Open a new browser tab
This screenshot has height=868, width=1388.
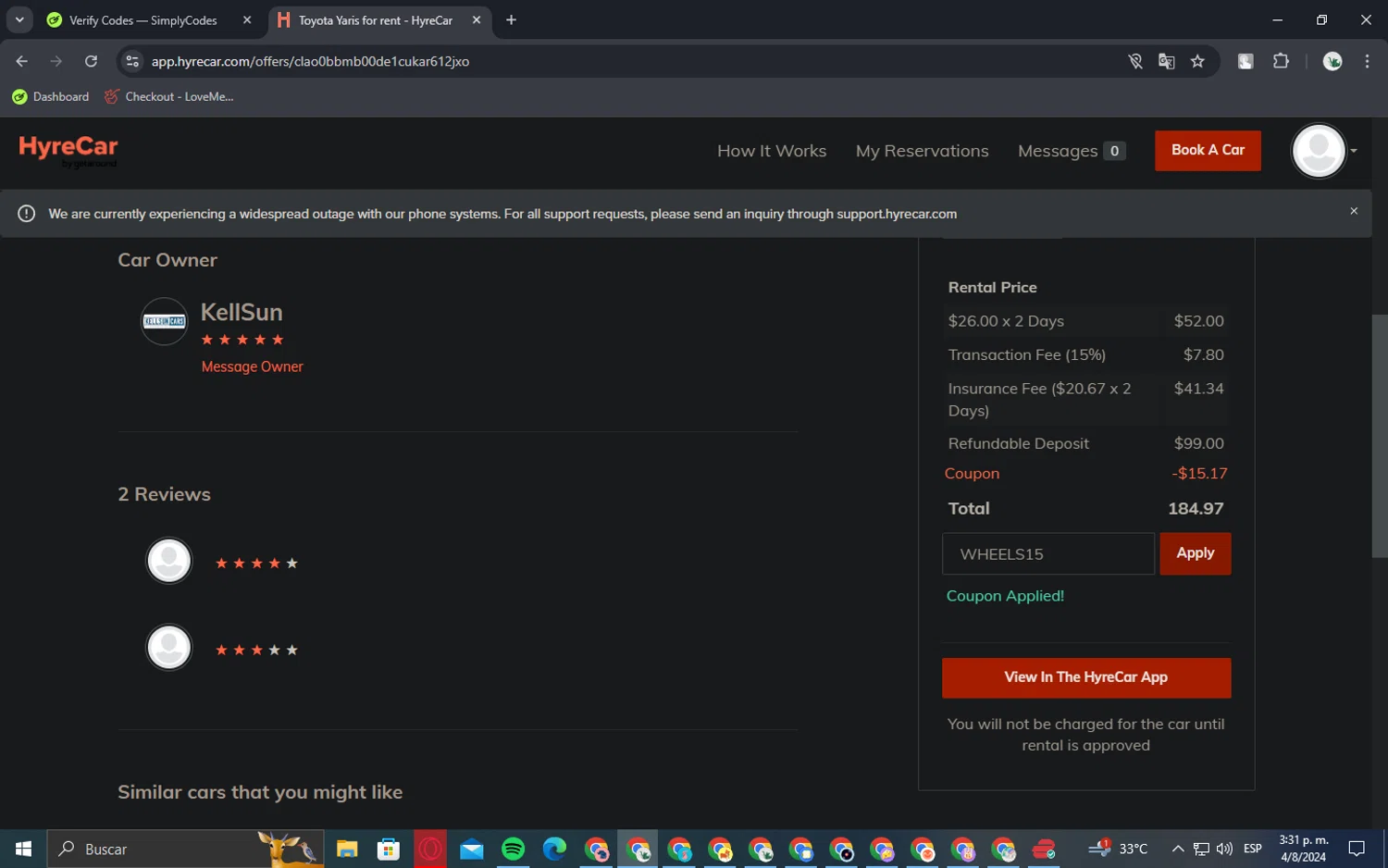(x=511, y=20)
